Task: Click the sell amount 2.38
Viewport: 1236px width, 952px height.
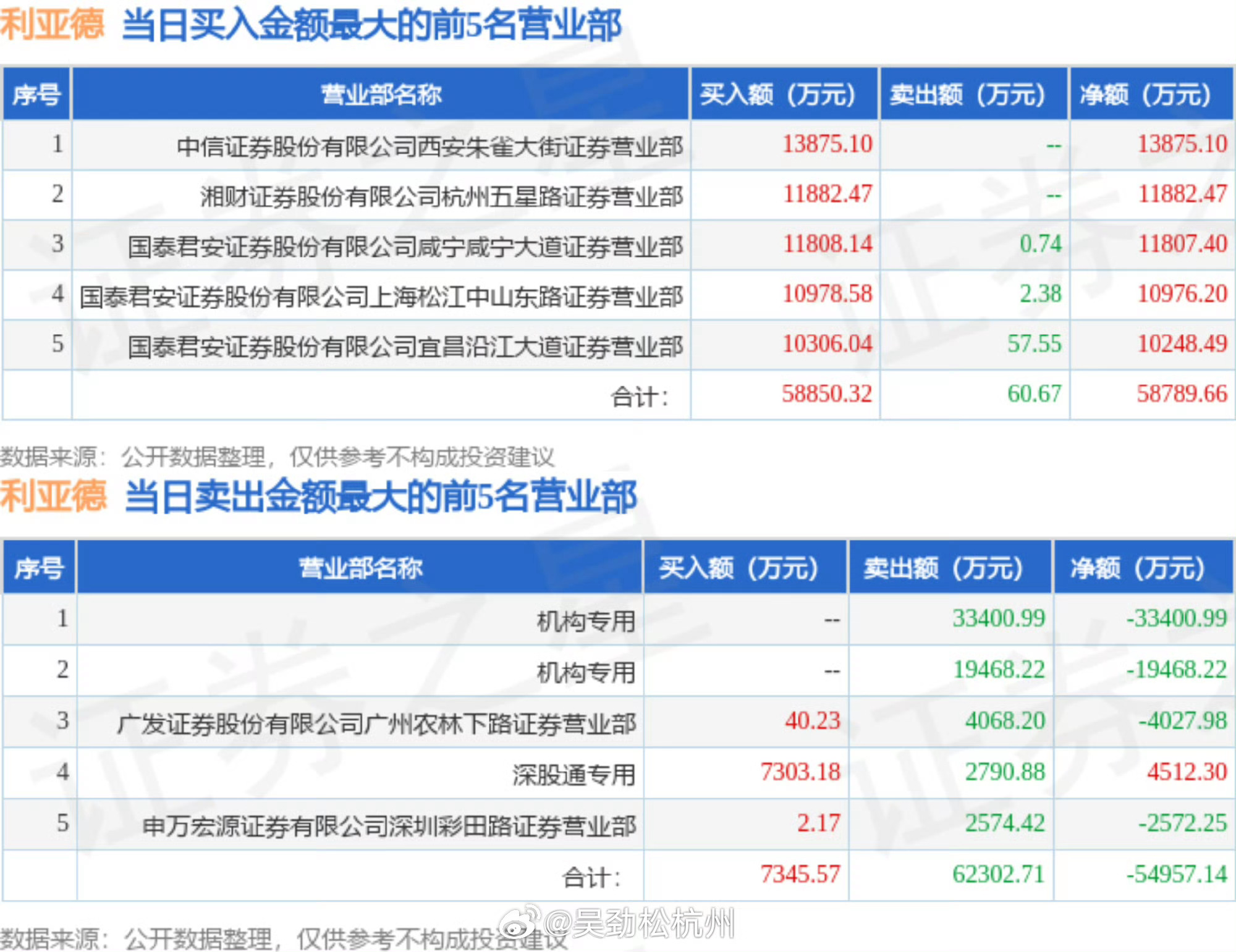Action: (x=1040, y=293)
